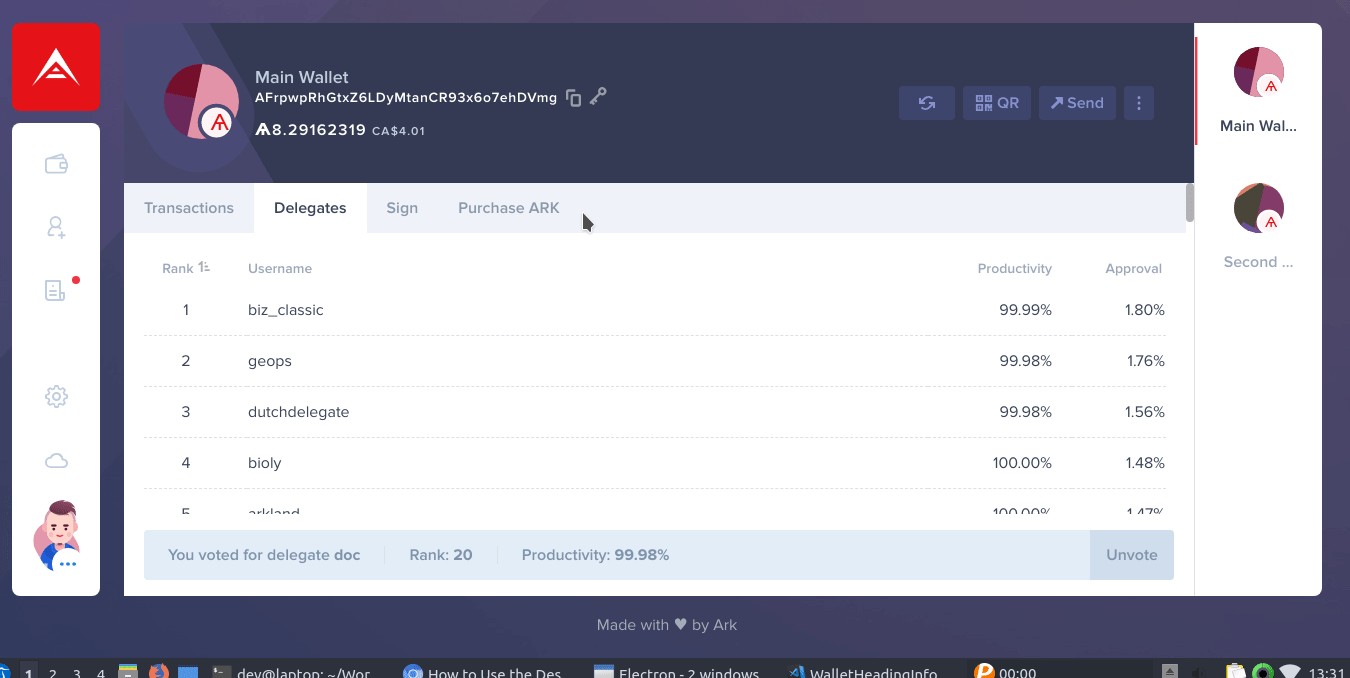Viewport: 1350px width, 678px height.
Task: Open the Firefox icon in taskbar
Action: pos(157,672)
